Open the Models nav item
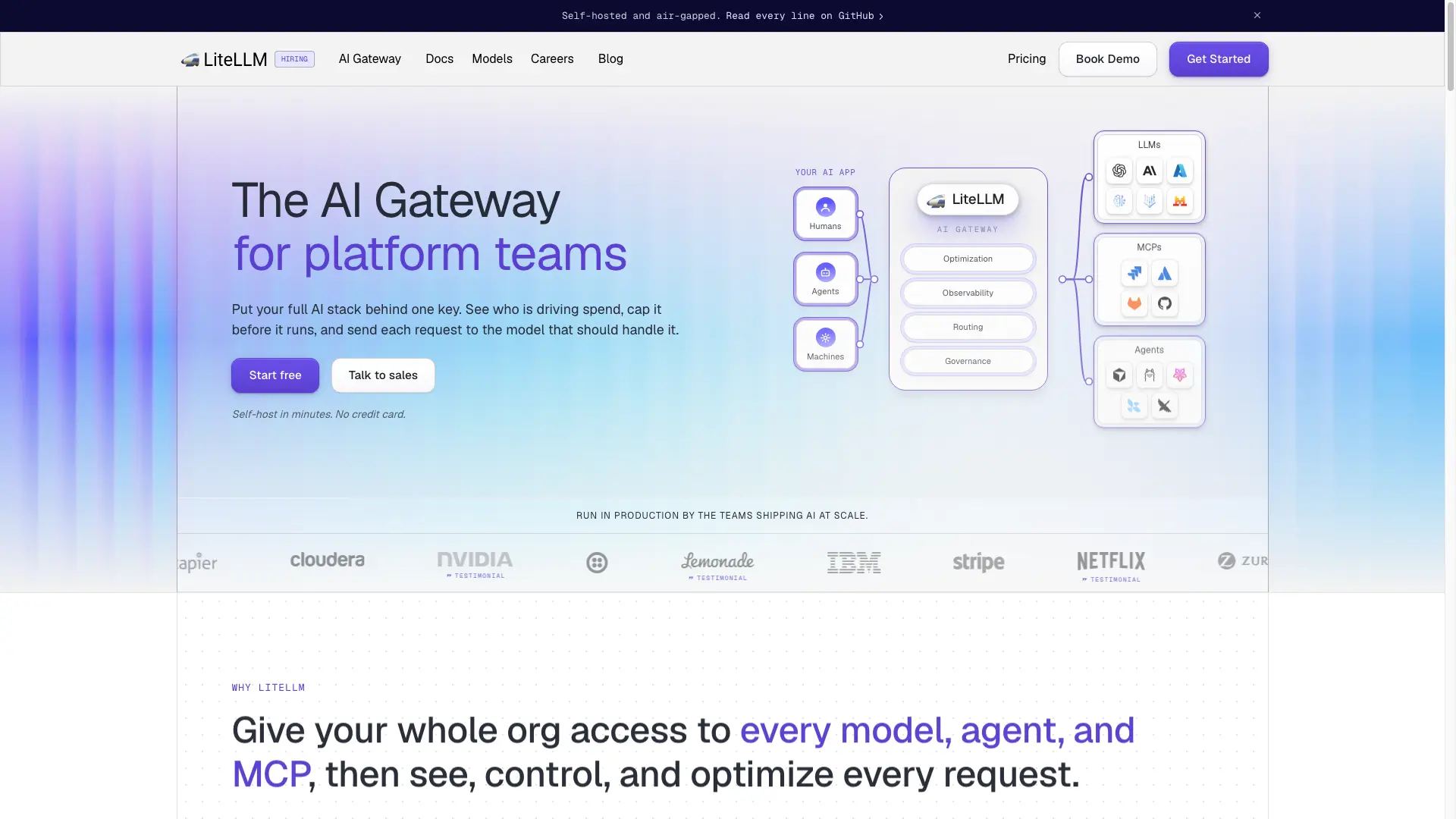 [492, 59]
